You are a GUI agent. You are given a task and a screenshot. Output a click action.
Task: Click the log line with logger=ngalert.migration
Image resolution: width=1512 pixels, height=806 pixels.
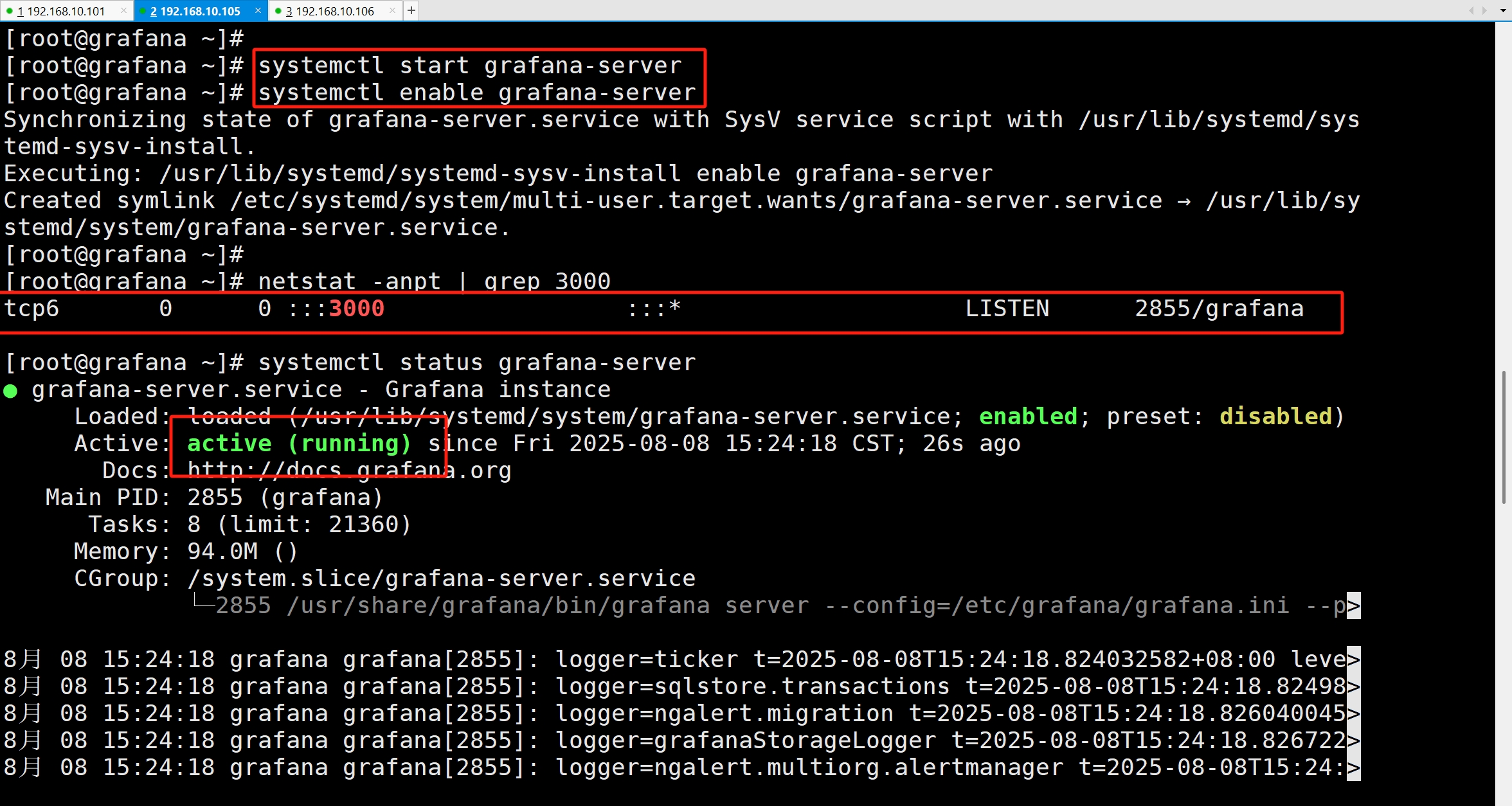682,713
